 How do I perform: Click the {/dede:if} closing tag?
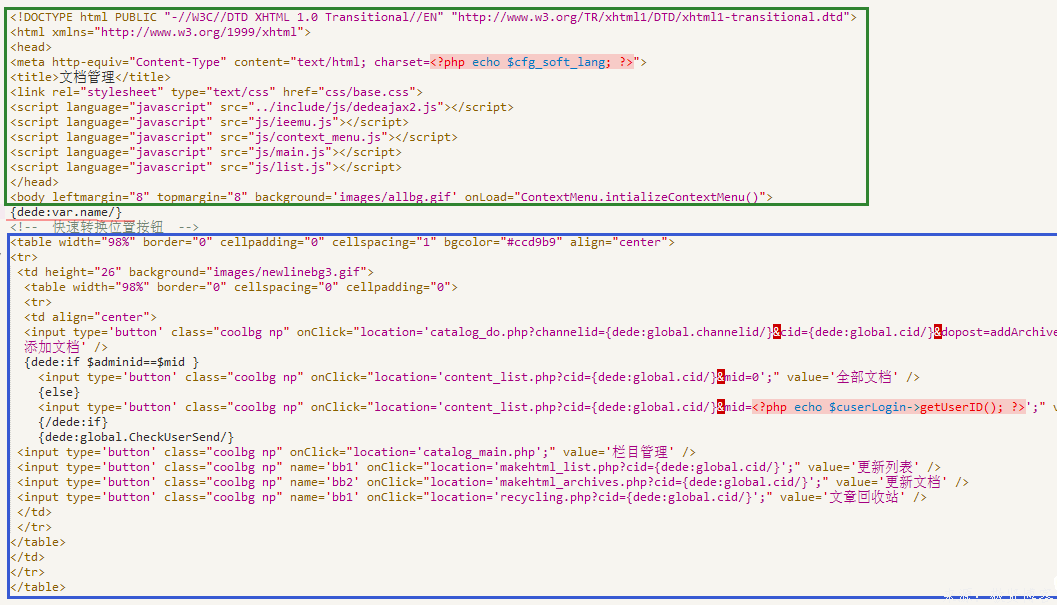[x=73, y=422]
